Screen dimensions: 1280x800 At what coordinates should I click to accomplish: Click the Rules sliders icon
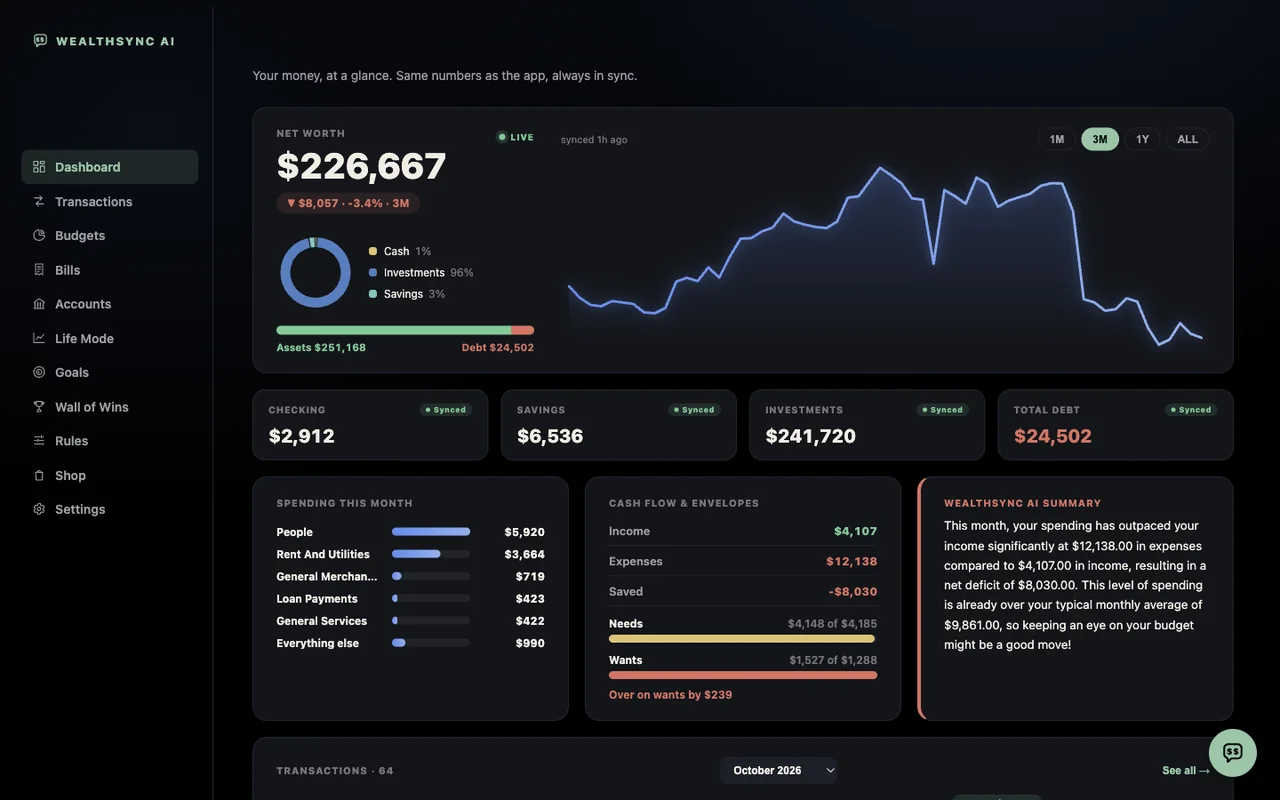click(x=39, y=441)
